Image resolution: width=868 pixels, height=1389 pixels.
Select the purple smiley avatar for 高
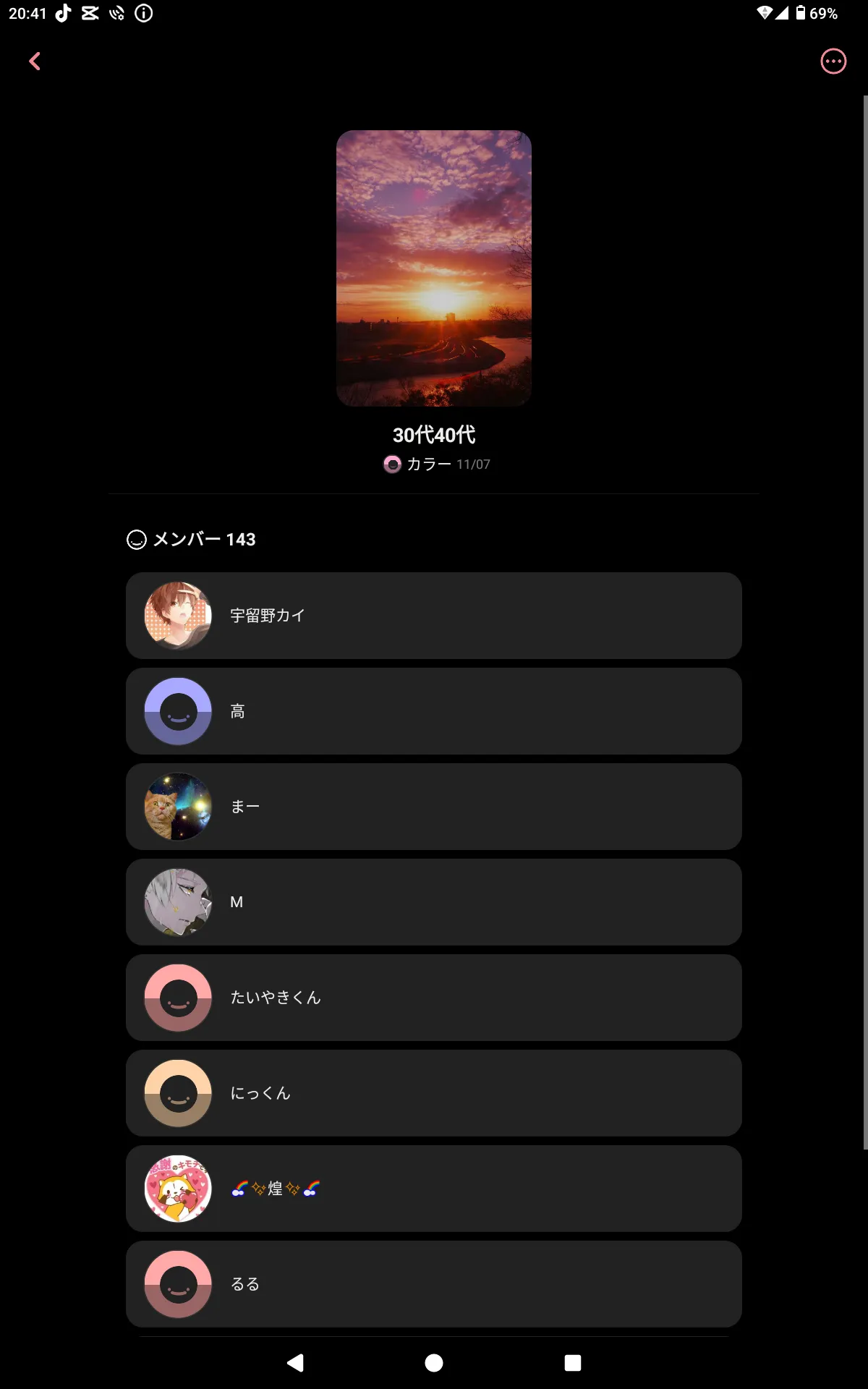point(178,711)
